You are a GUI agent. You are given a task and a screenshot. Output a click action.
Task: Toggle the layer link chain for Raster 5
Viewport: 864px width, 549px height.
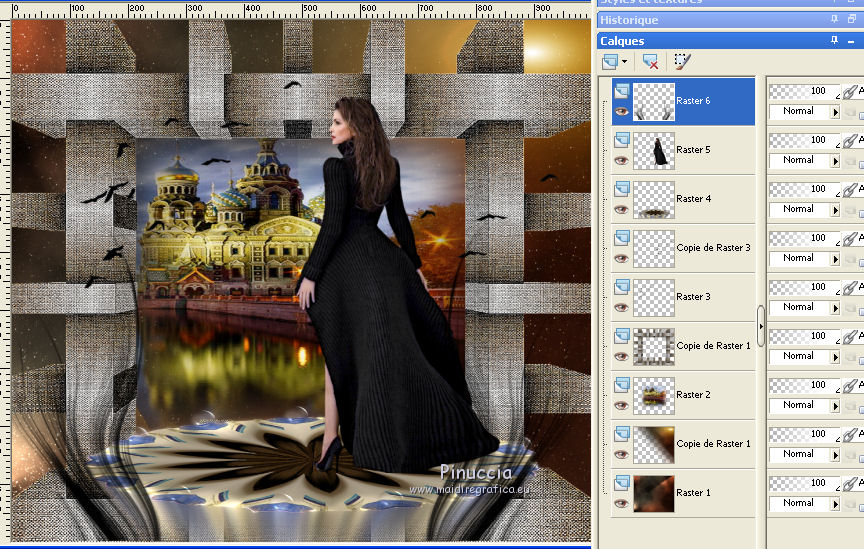[851, 141]
